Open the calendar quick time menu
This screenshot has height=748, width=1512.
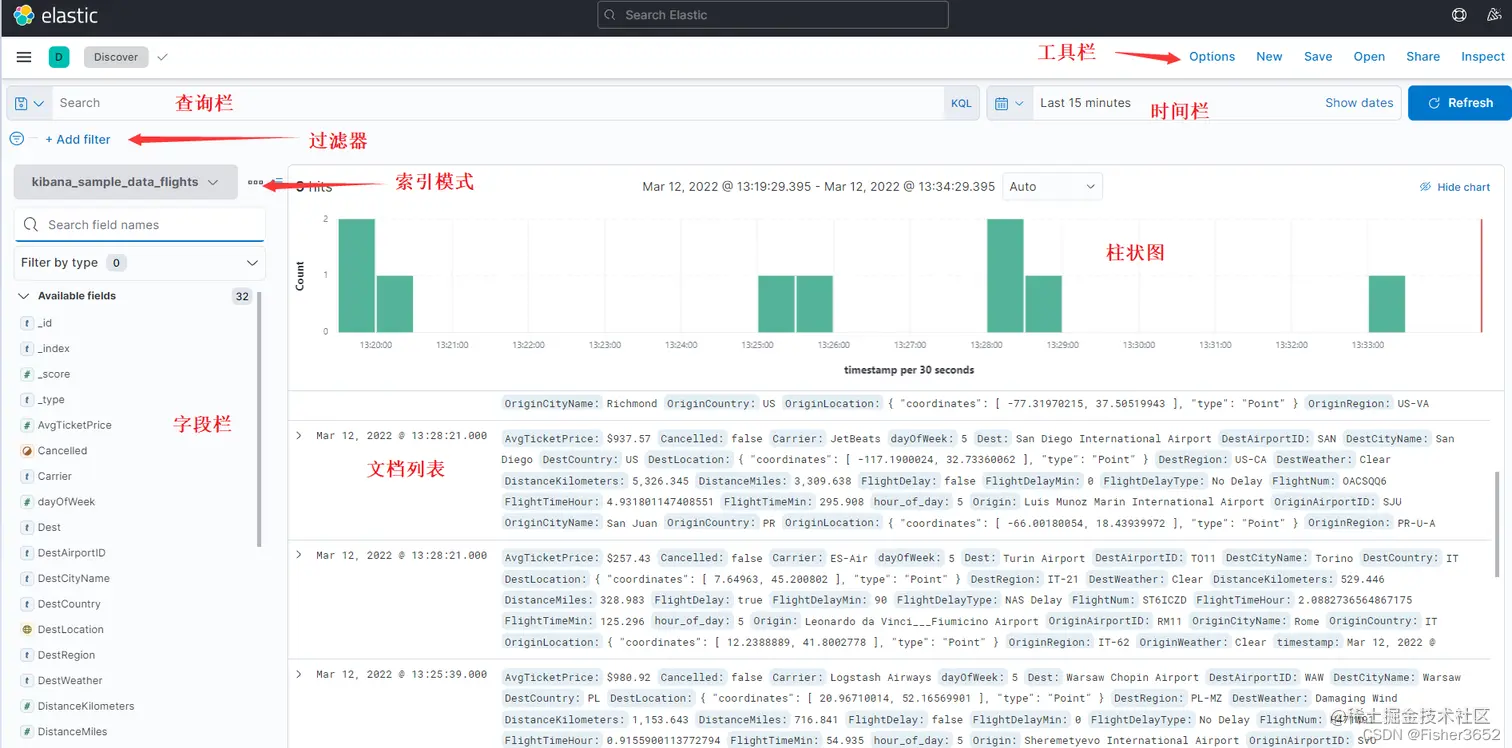pos(1009,103)
